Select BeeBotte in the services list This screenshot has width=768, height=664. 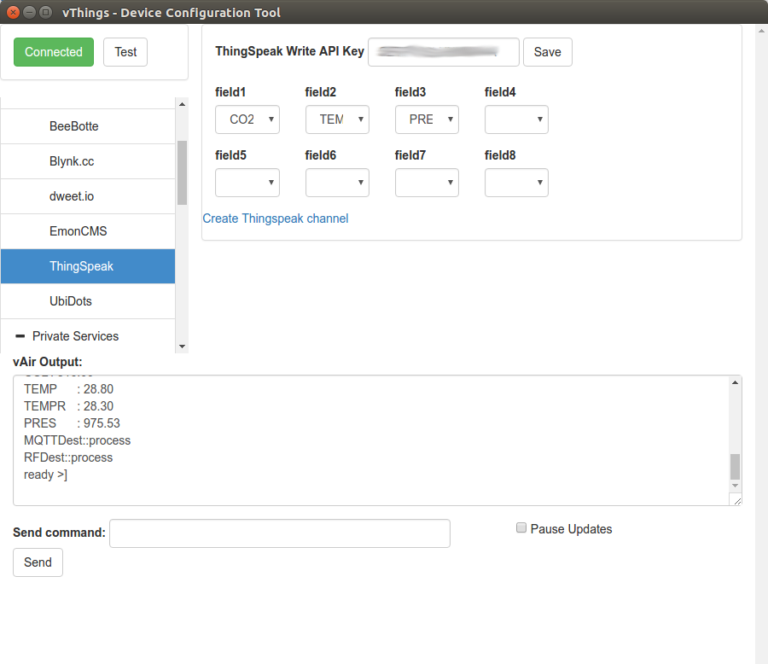88,126
